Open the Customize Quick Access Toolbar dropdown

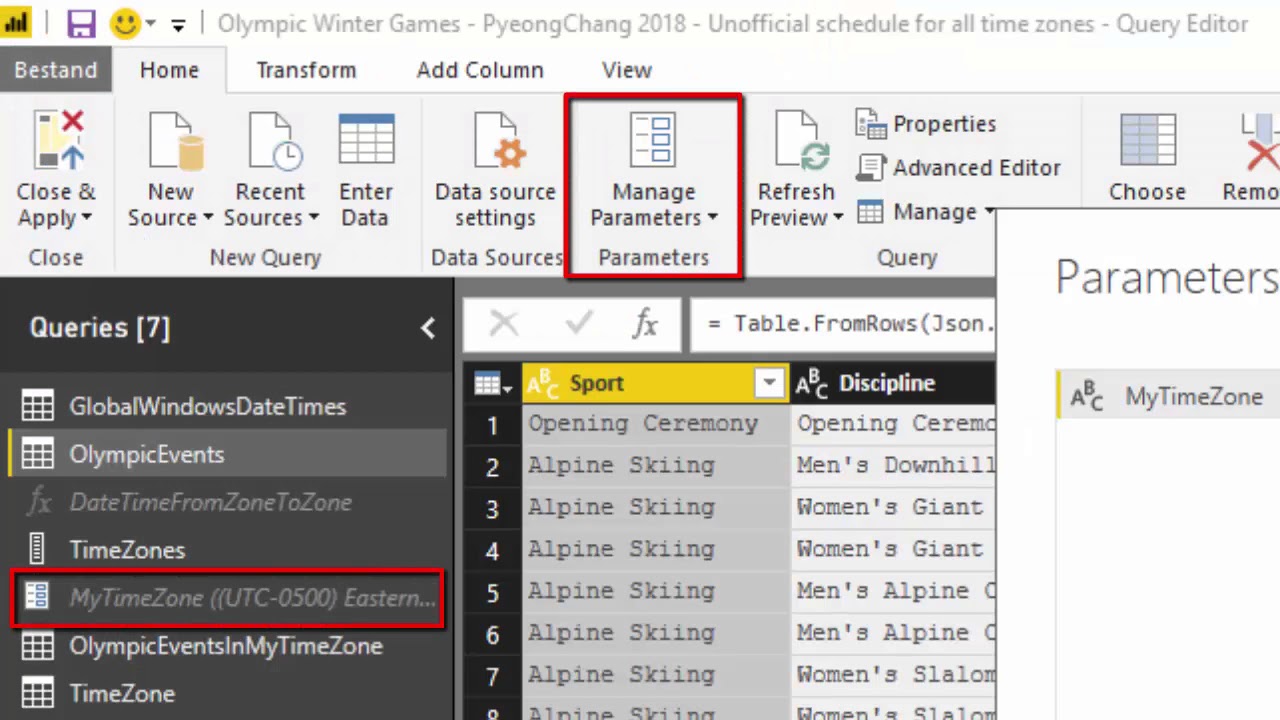pyautogui.click(x=178, y=25)
